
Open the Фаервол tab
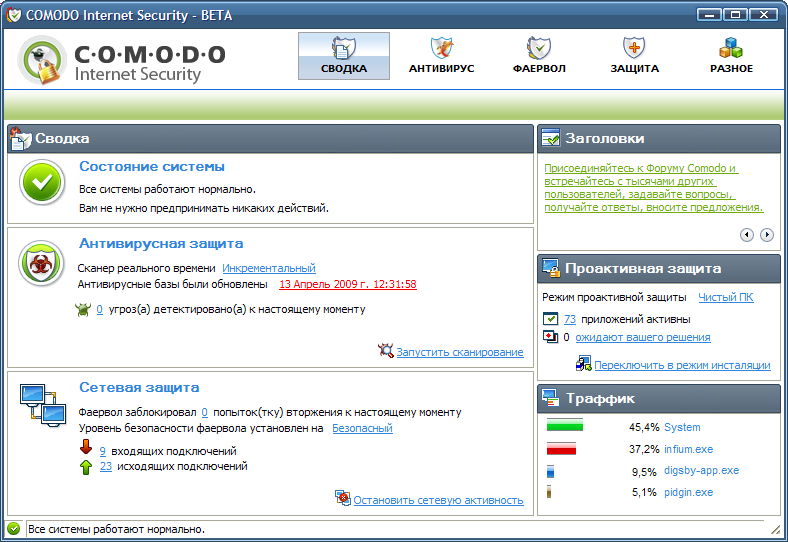(x=539, y=56)
